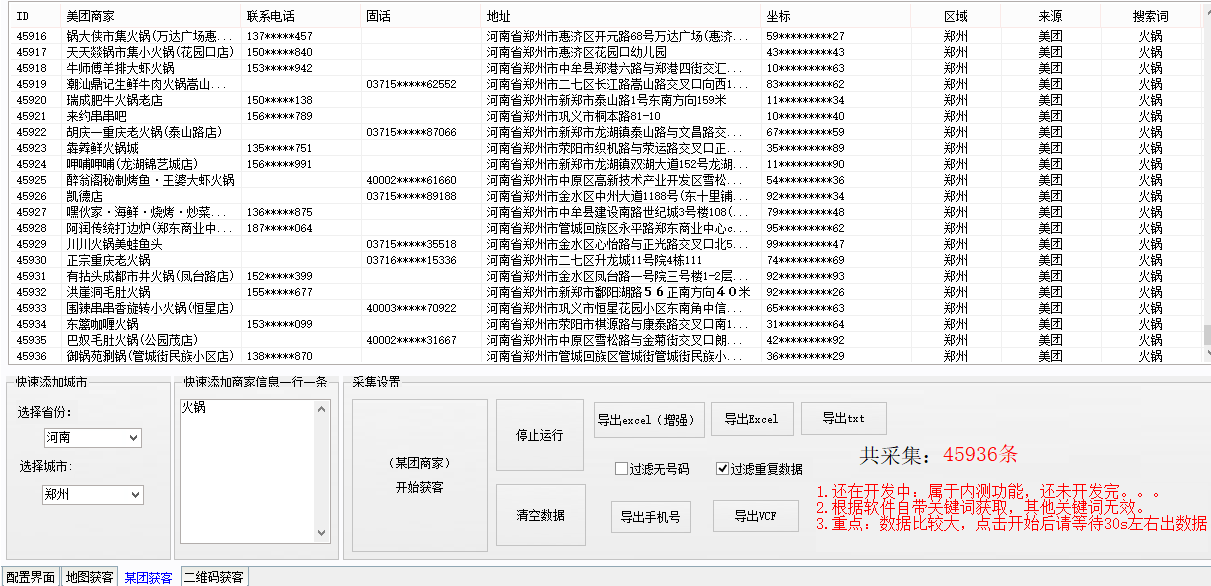The height and width of the screenshot is (586, 1211).
Task: Switch to the 配置界面 tab
Action: pos(30,577)
